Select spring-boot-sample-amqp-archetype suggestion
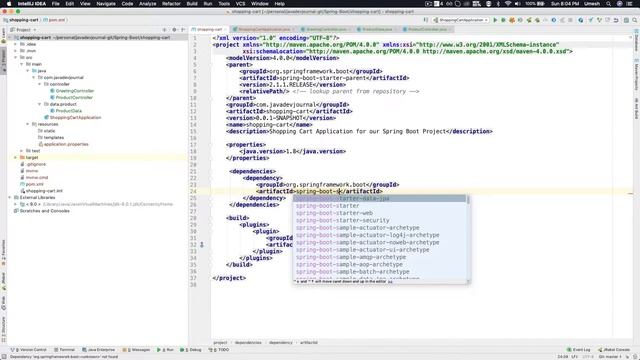The image size is (640, 360). [x=380, y=257]
